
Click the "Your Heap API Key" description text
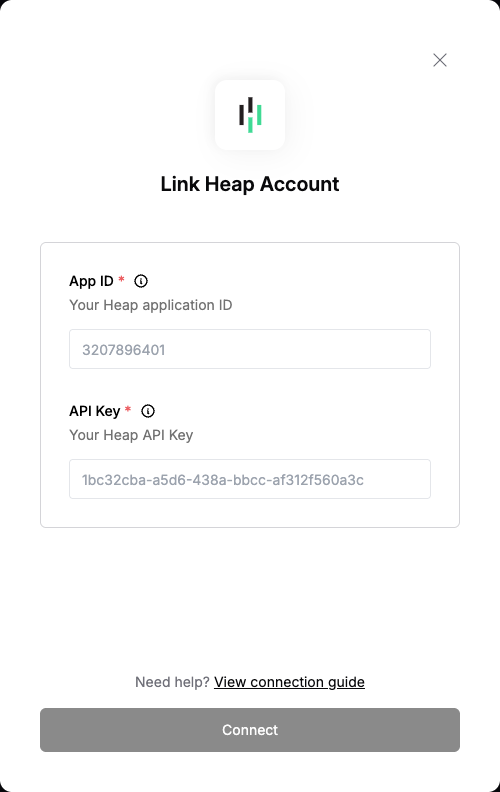(x=131, y=435)
